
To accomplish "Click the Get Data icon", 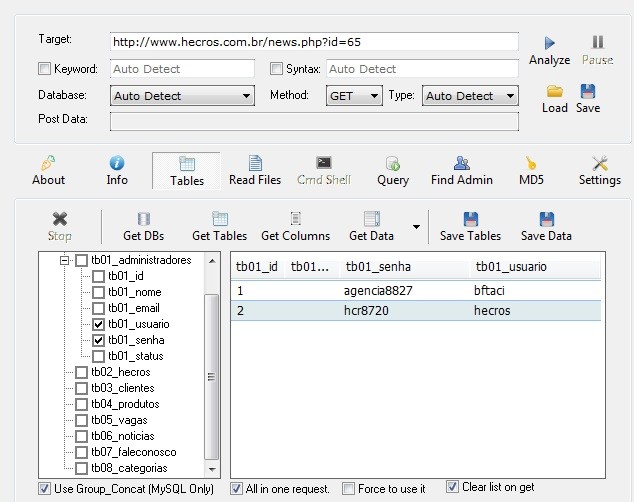I will pos(372,219).
